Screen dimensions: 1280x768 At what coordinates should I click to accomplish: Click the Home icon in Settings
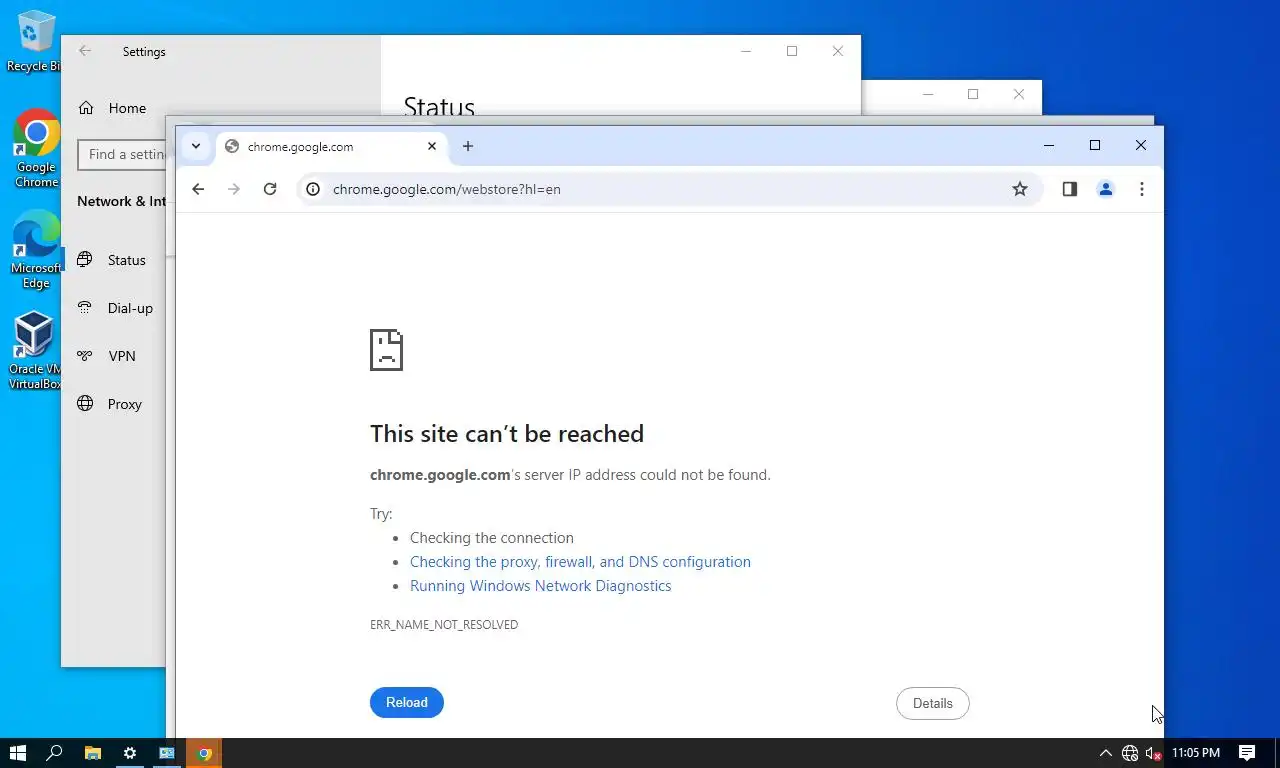[x=86, y=108]
